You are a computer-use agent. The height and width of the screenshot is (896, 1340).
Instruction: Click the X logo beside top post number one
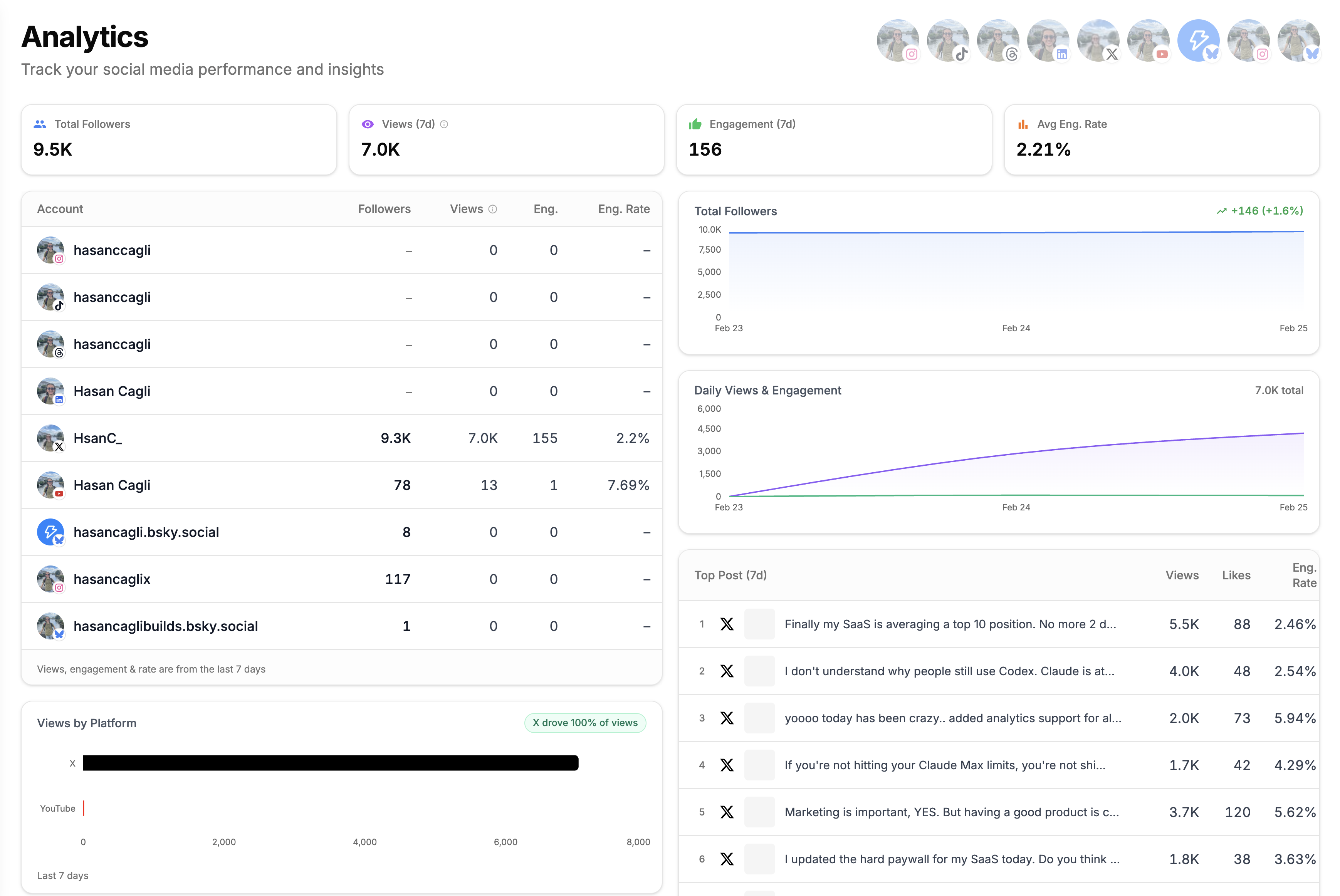click(727, 624)
